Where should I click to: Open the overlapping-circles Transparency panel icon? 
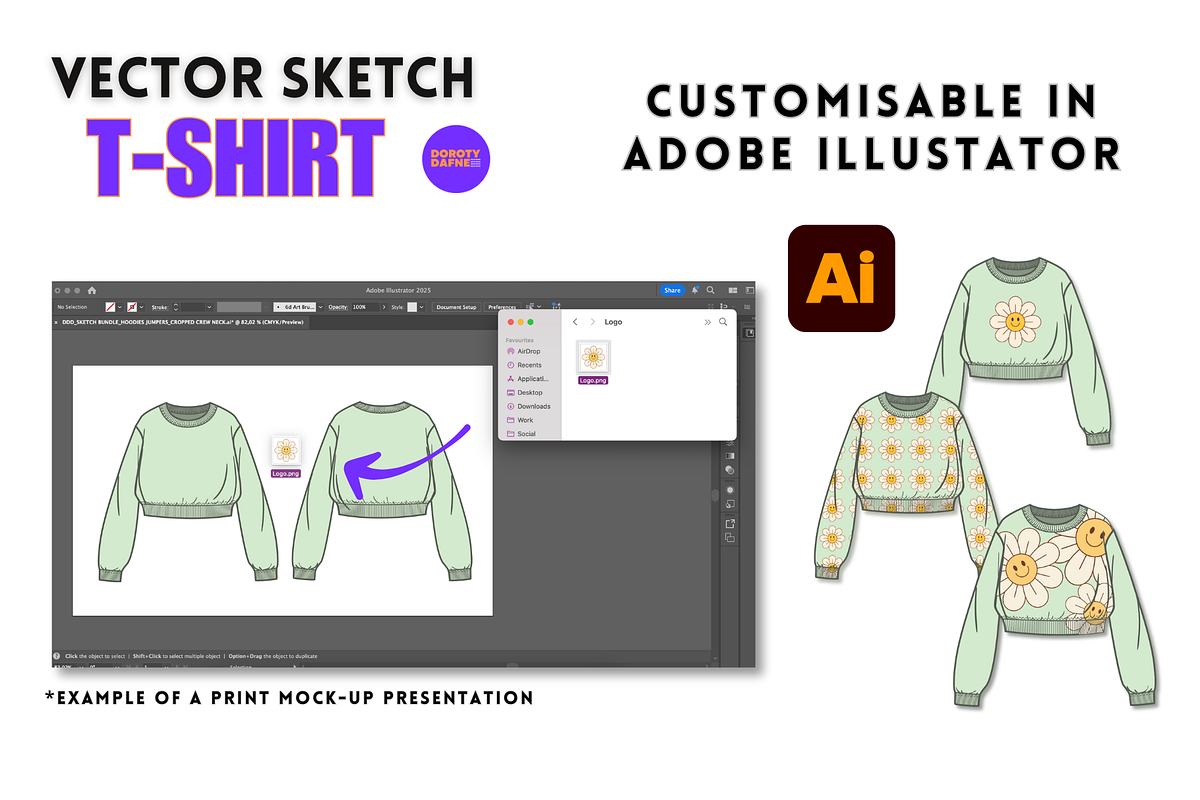click(730, 470)
